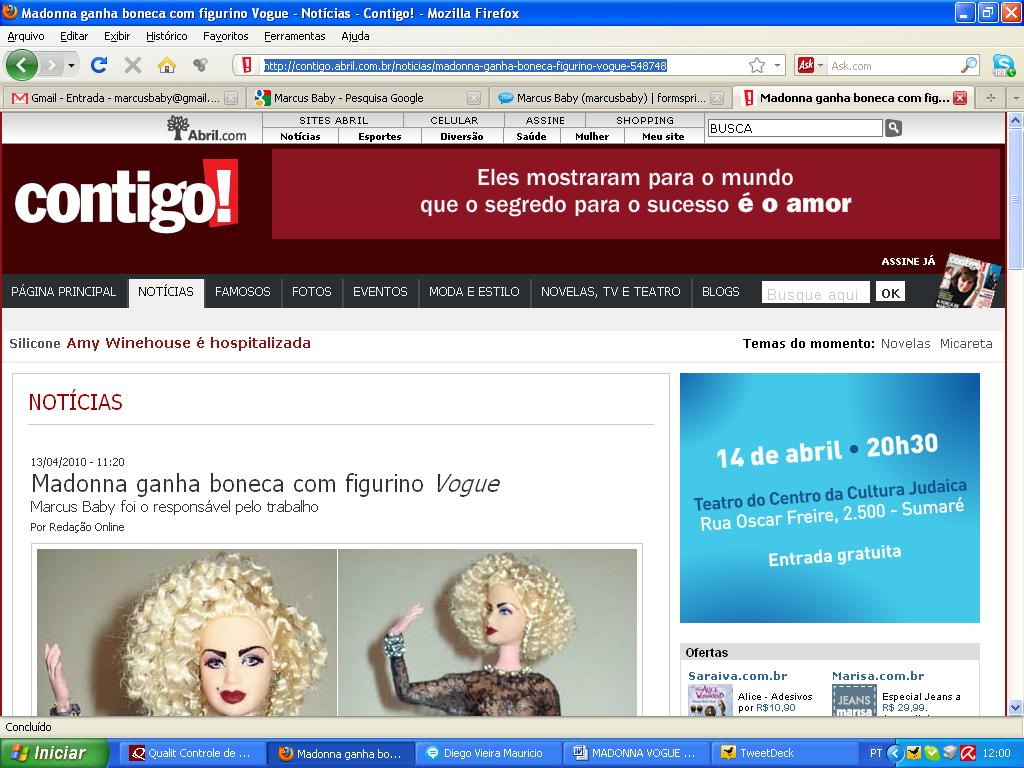Open the Micareta trending topic
1024x768 pixels.
[966, 344]
